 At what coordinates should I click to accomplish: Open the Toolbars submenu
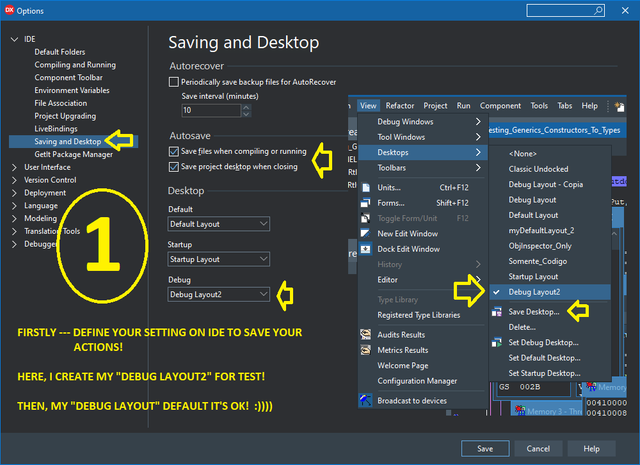[422, 168]
